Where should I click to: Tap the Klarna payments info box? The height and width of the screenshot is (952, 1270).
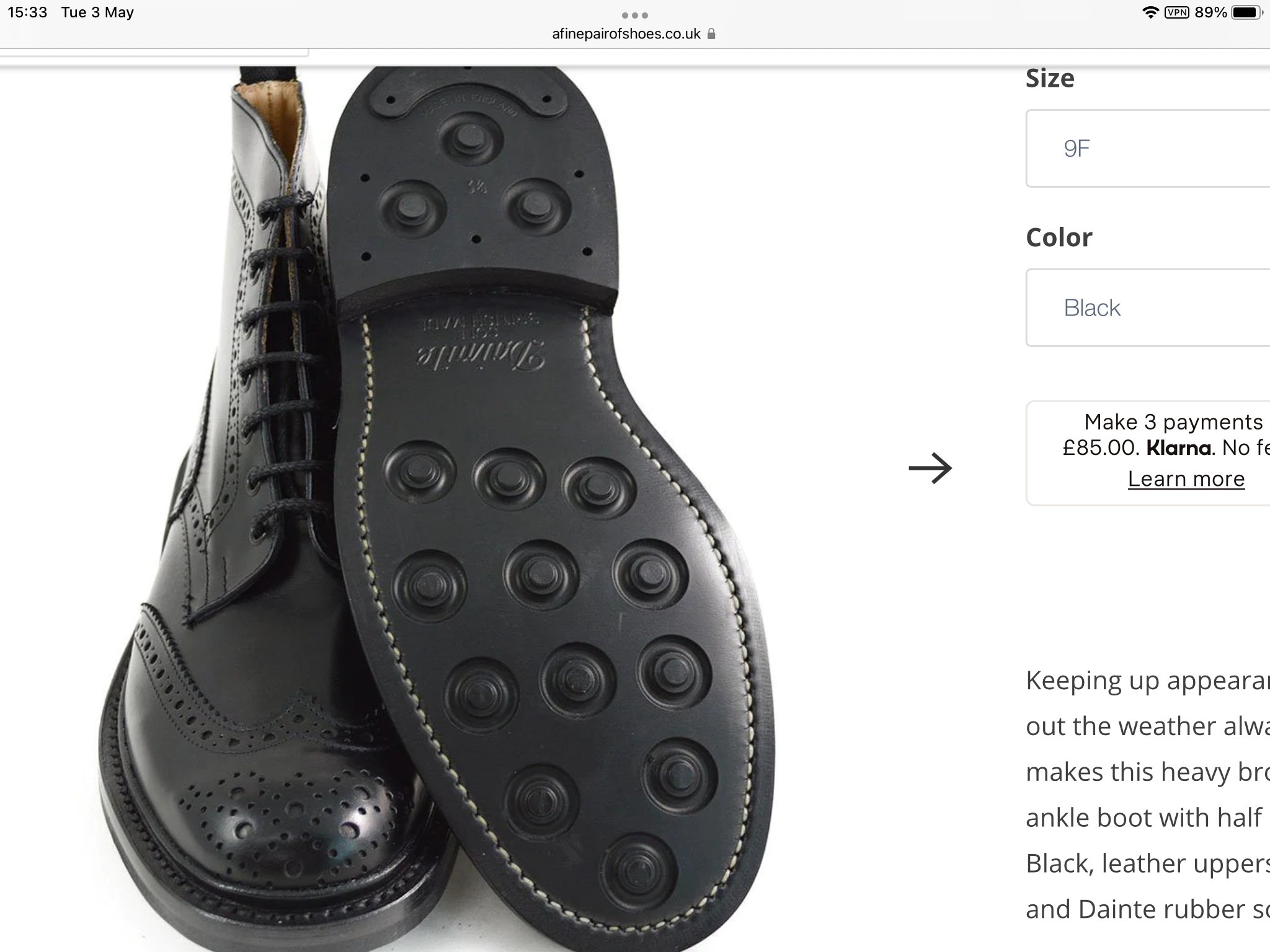tap(1148, 453)
